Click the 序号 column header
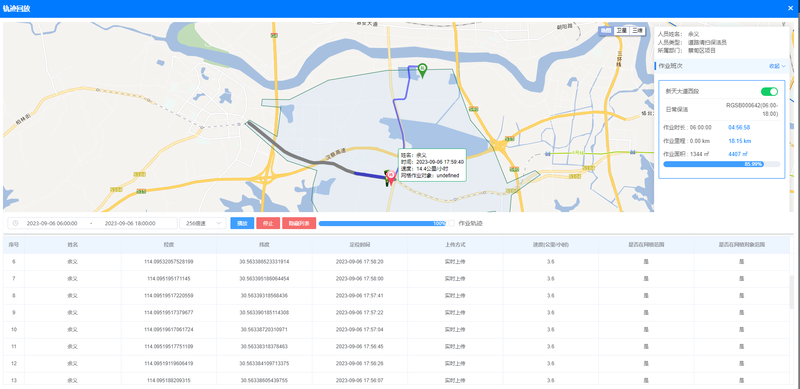 14,245
